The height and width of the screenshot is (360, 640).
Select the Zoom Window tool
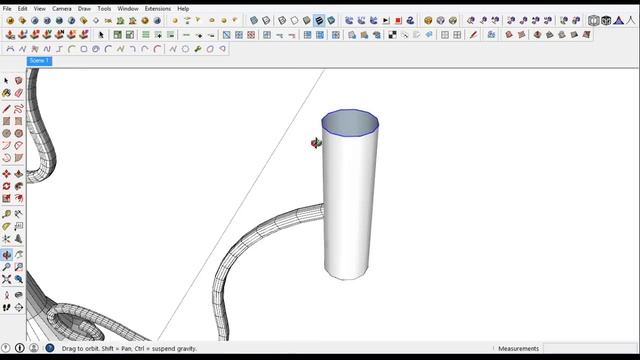pyautogui.click(x=18, y=267)
